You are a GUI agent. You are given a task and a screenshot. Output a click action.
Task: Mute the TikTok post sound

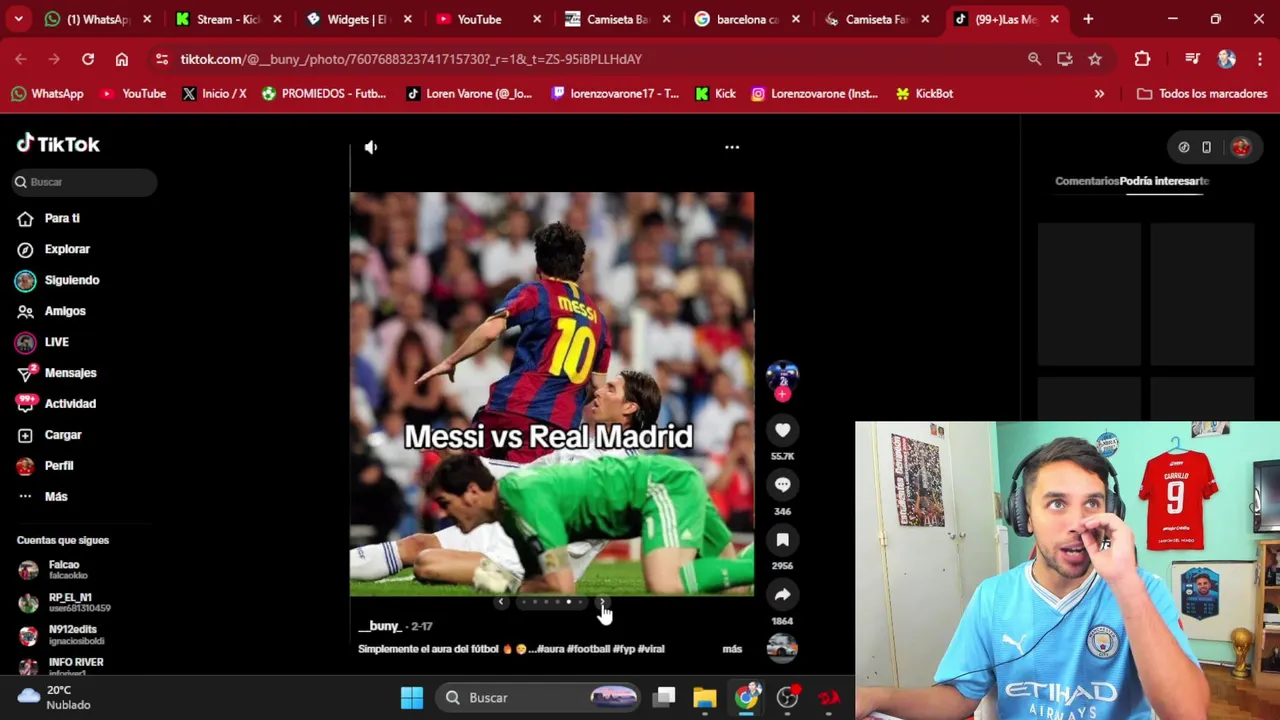[371, 147]
